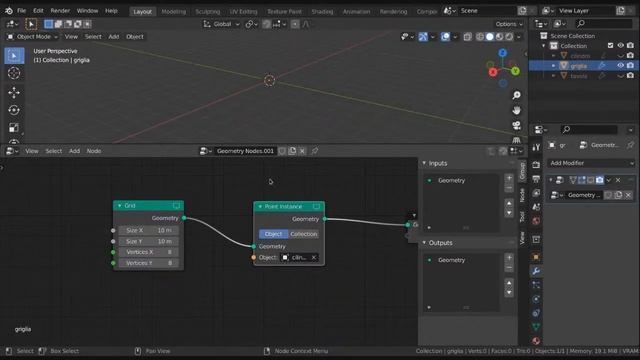This screenshot has height=360, width=640.
Task: Toggle griglia eye visibility in outliner
Action: (x=620, y=66)
